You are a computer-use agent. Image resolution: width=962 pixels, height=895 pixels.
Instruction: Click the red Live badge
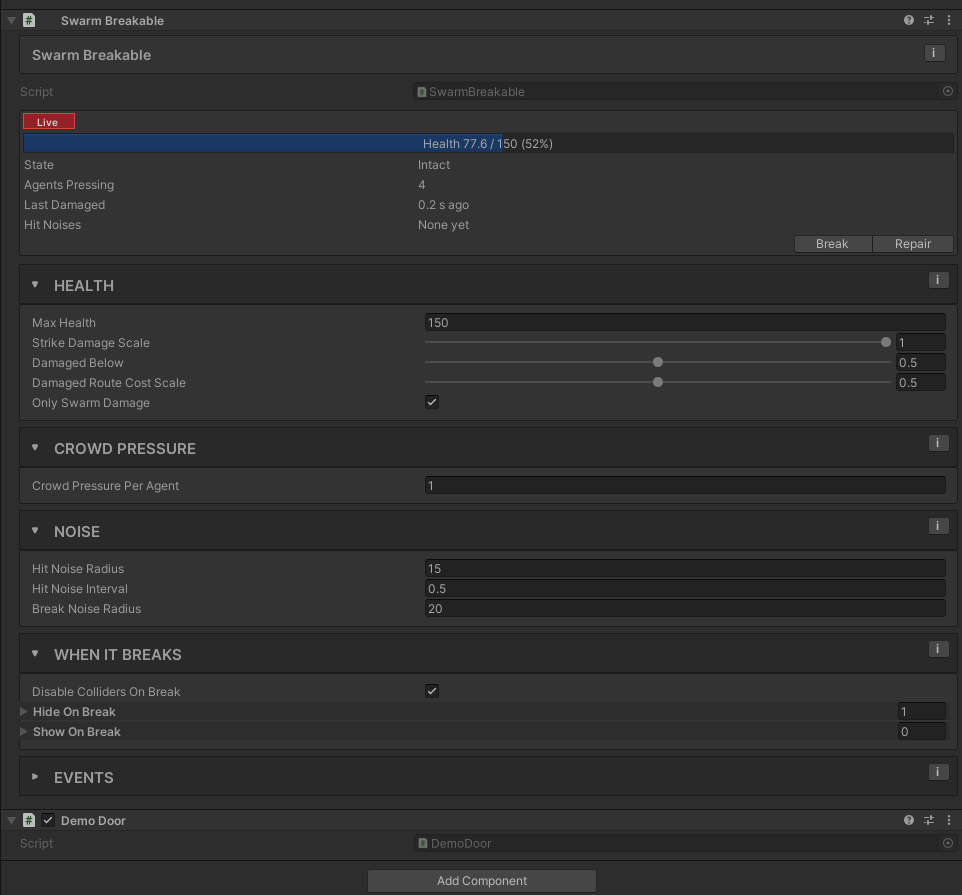click(x=48, y=121)
